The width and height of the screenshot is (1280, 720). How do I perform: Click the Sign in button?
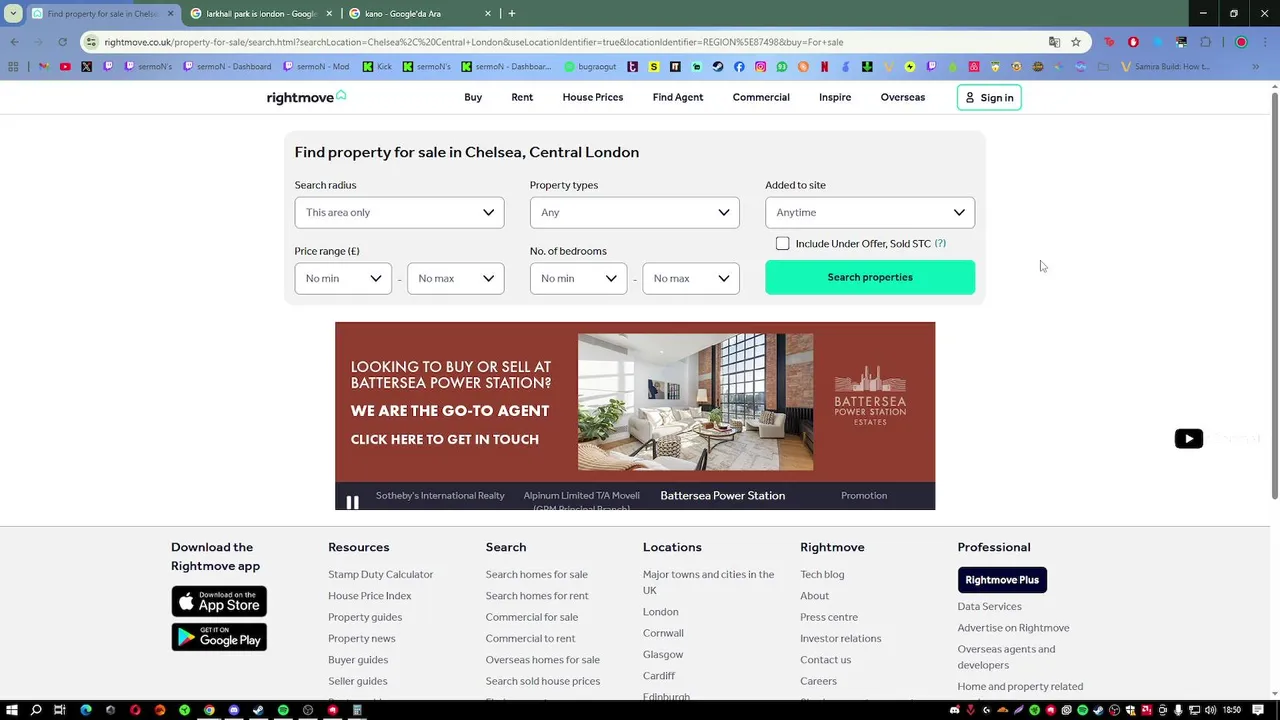pos(989,97)
